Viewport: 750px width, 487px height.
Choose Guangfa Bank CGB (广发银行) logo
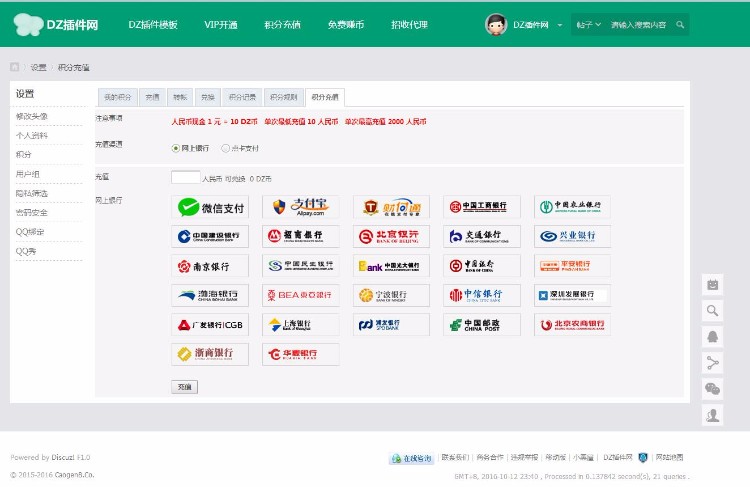pyautogui.click(x=210, y=325)
